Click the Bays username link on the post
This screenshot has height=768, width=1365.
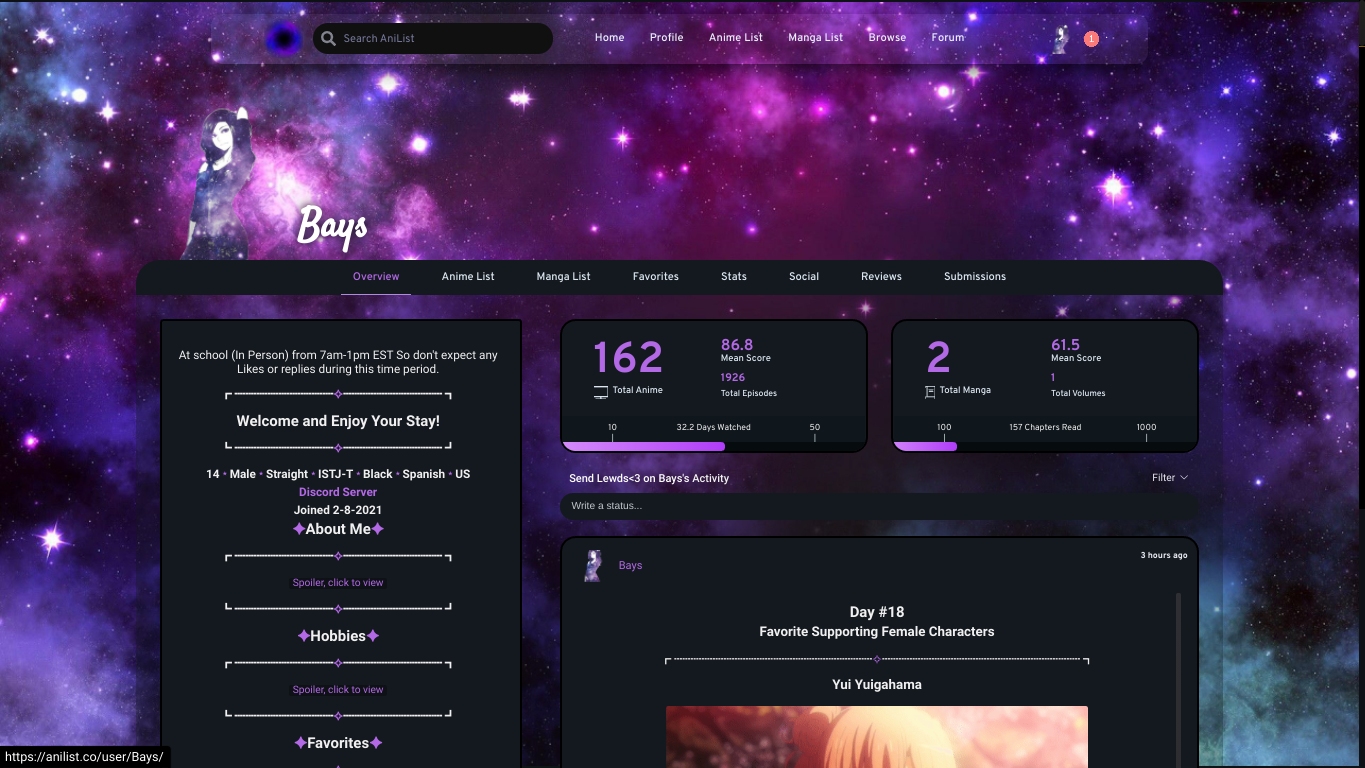[x=630, y=565]
